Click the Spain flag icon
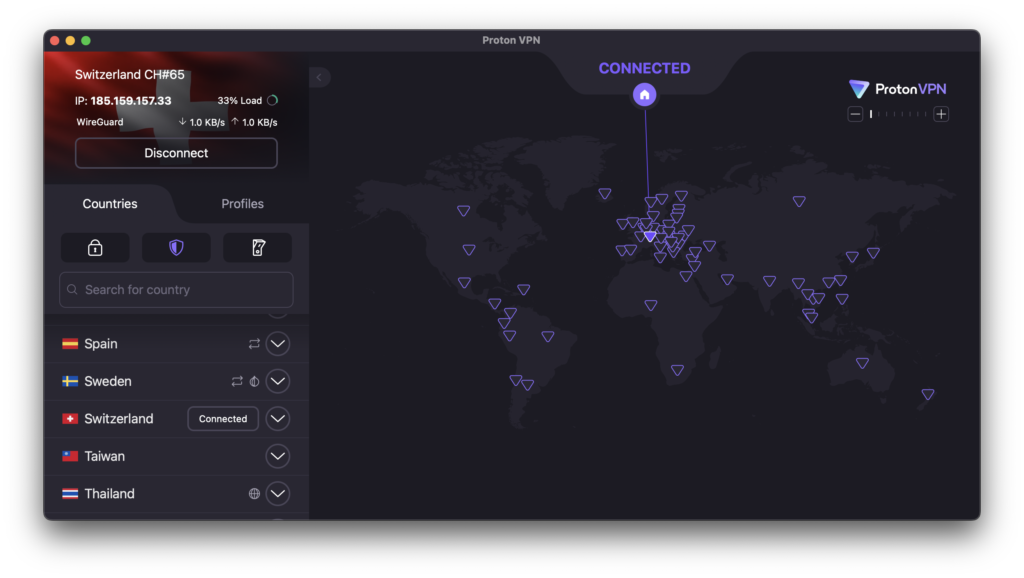 click(x=70, y=344)
